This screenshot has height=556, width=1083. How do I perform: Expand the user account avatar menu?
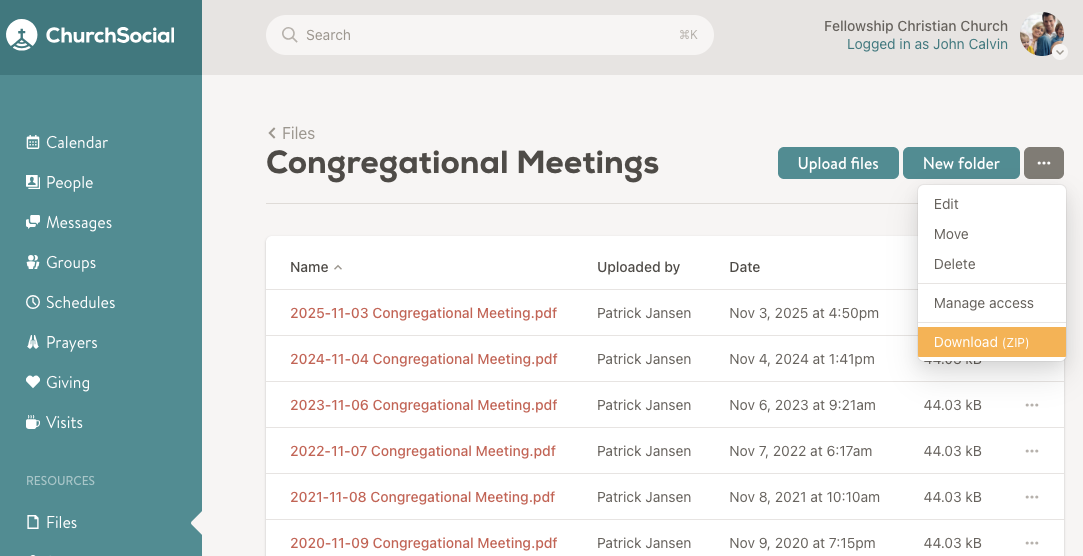tap(1042, 35)
